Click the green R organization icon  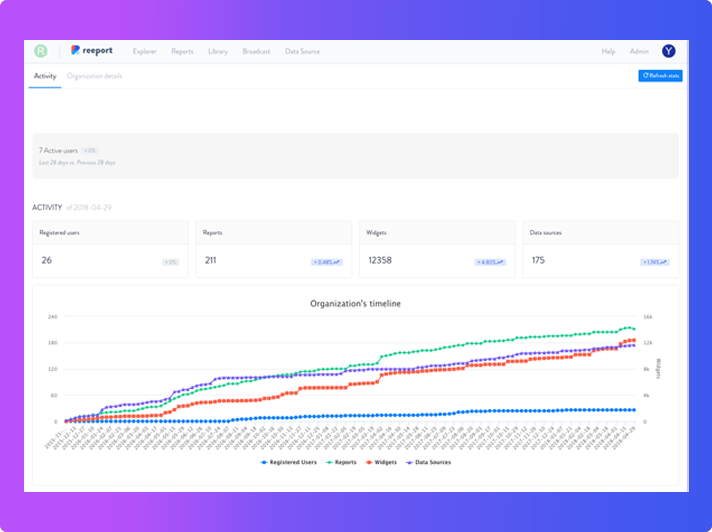40,51
